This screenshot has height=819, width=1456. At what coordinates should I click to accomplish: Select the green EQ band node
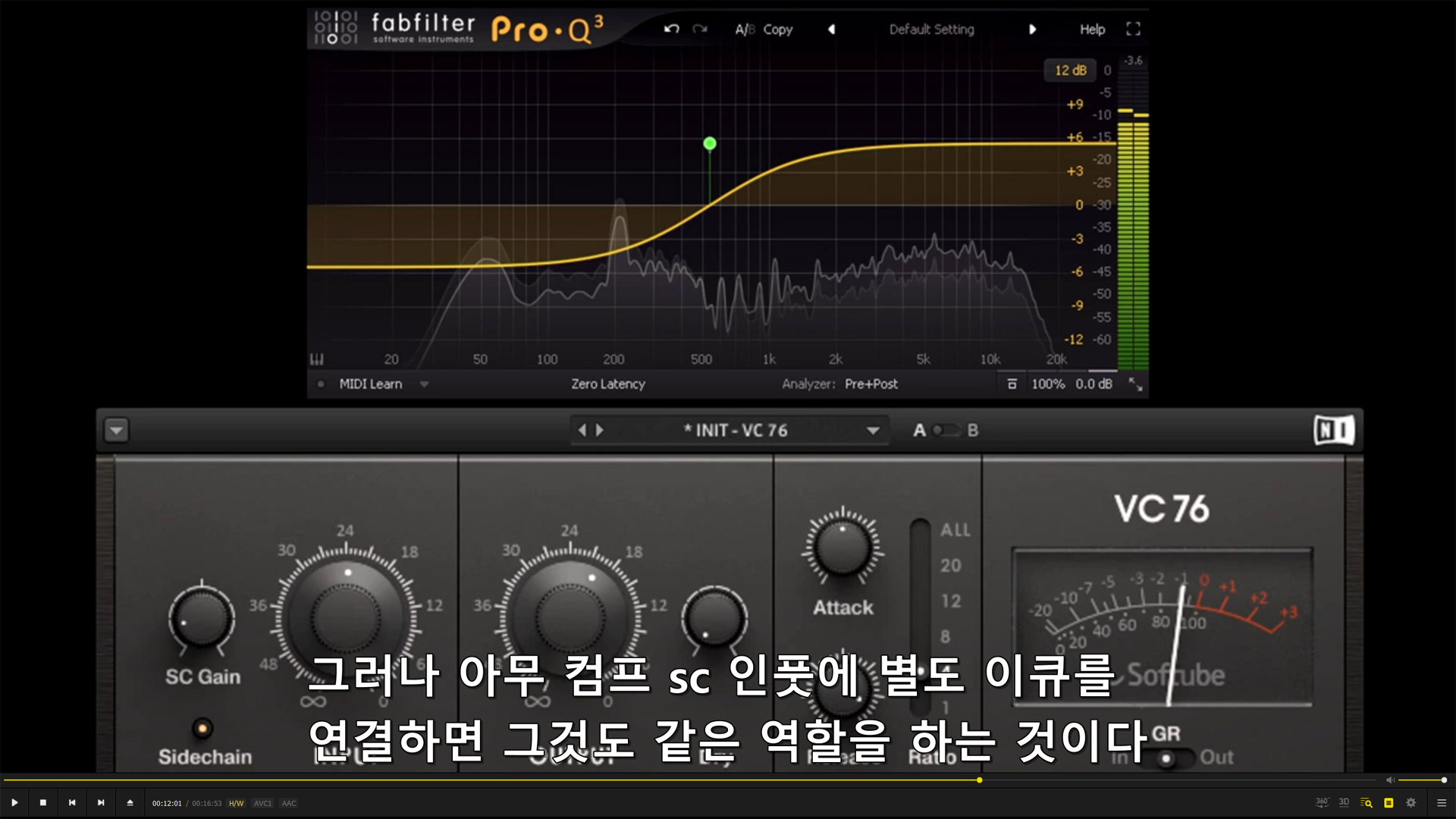click(710, 143)
